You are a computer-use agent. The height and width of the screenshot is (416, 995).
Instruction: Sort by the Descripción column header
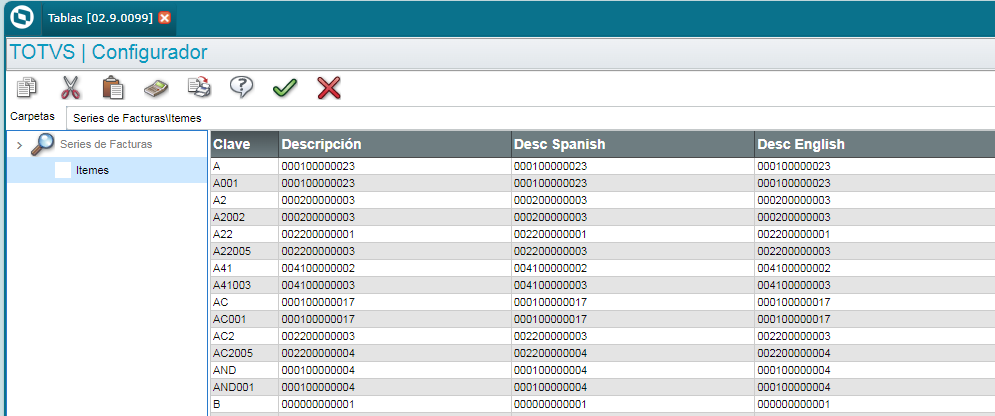click(395, 145)
